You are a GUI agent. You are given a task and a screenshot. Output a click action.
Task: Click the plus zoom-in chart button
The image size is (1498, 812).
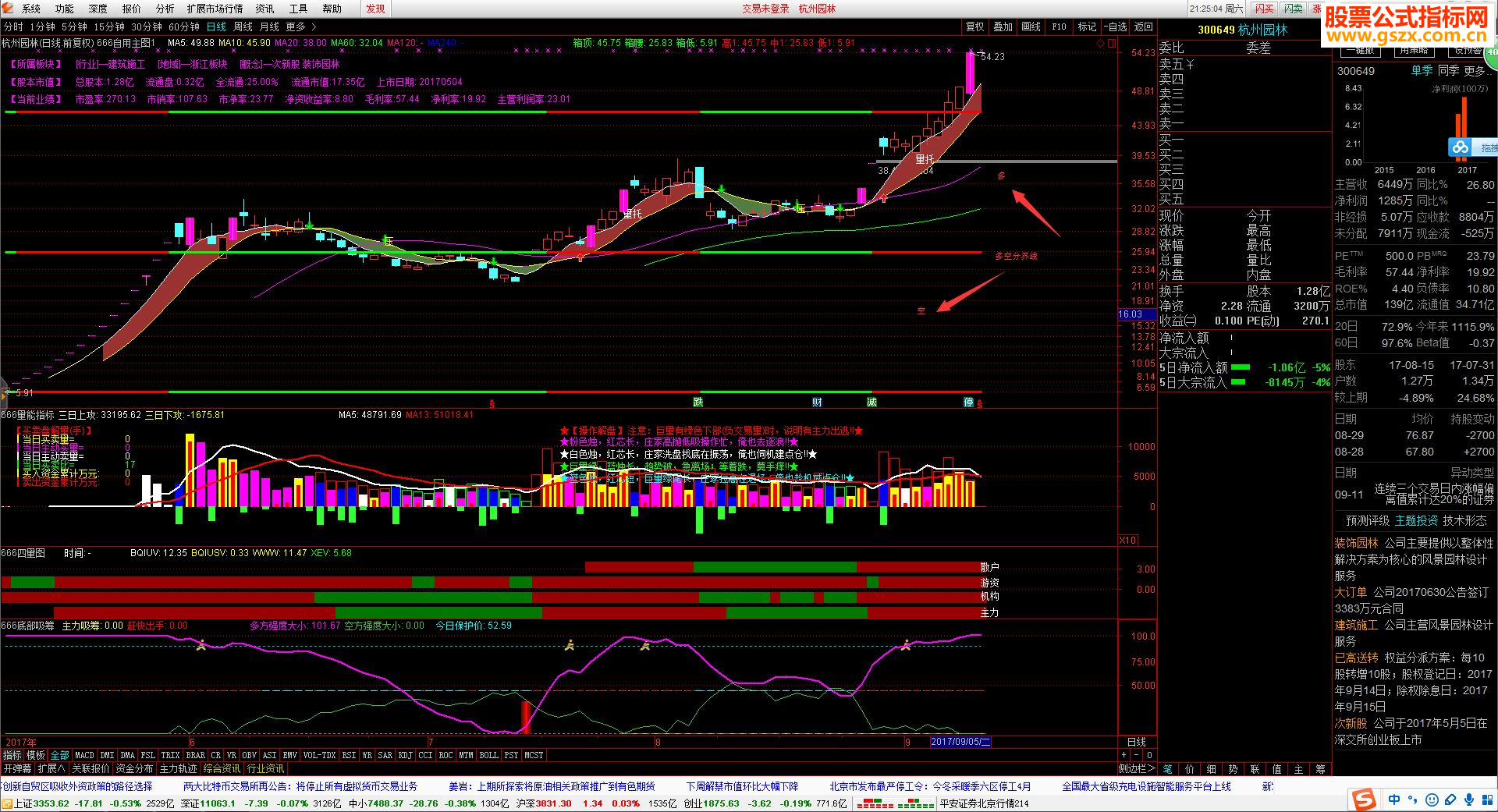[1123, 755]
